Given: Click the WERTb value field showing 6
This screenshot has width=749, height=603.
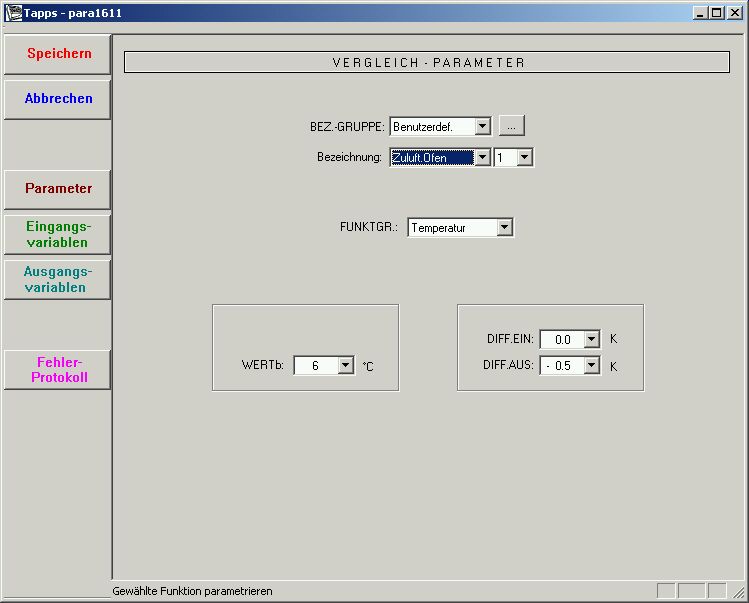Looking at the screenshot, I should [x=316, y=366].
